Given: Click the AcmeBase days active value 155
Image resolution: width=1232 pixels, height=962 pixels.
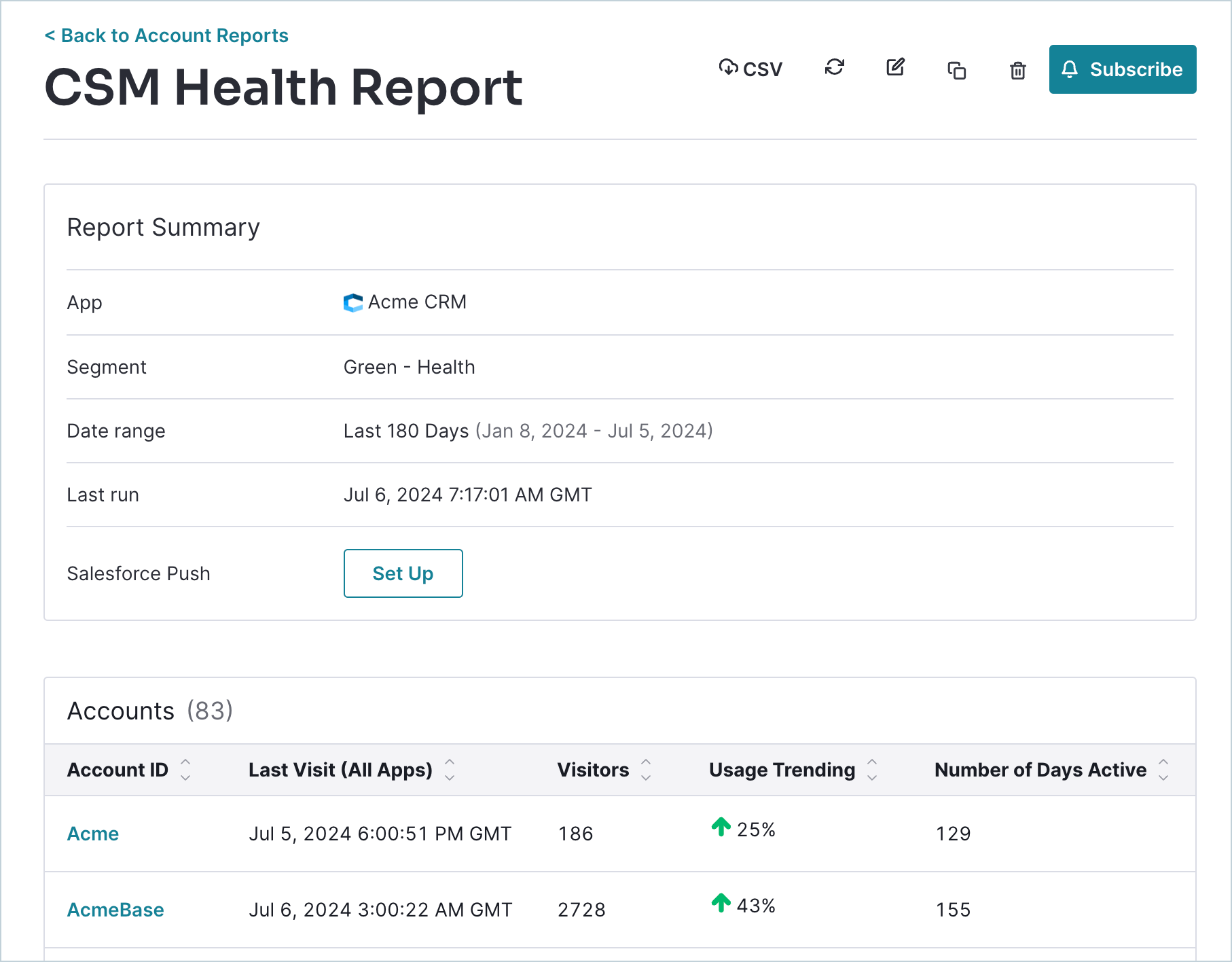Looking at the screenshot, I should coord(954,910).
